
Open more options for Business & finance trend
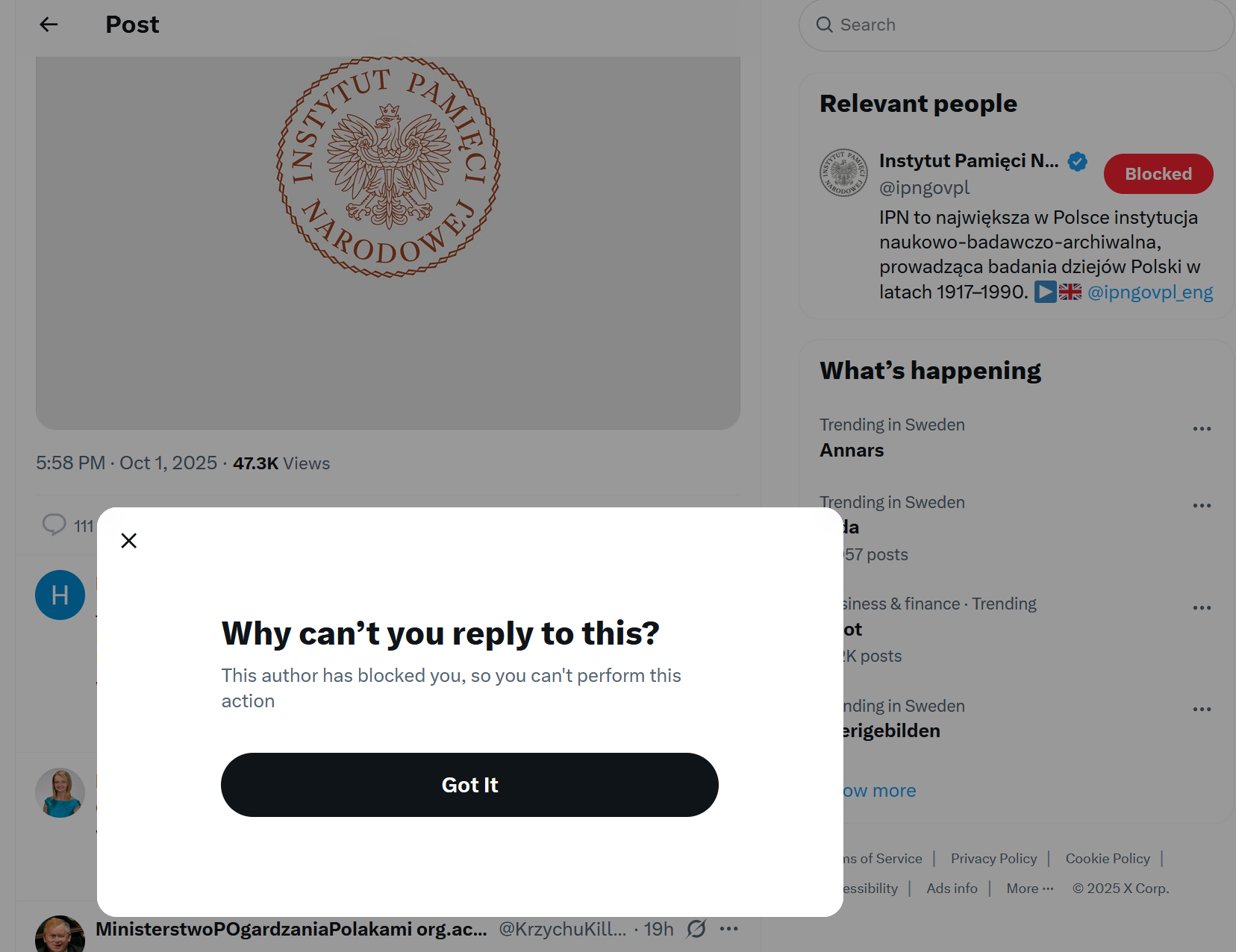1202,608
